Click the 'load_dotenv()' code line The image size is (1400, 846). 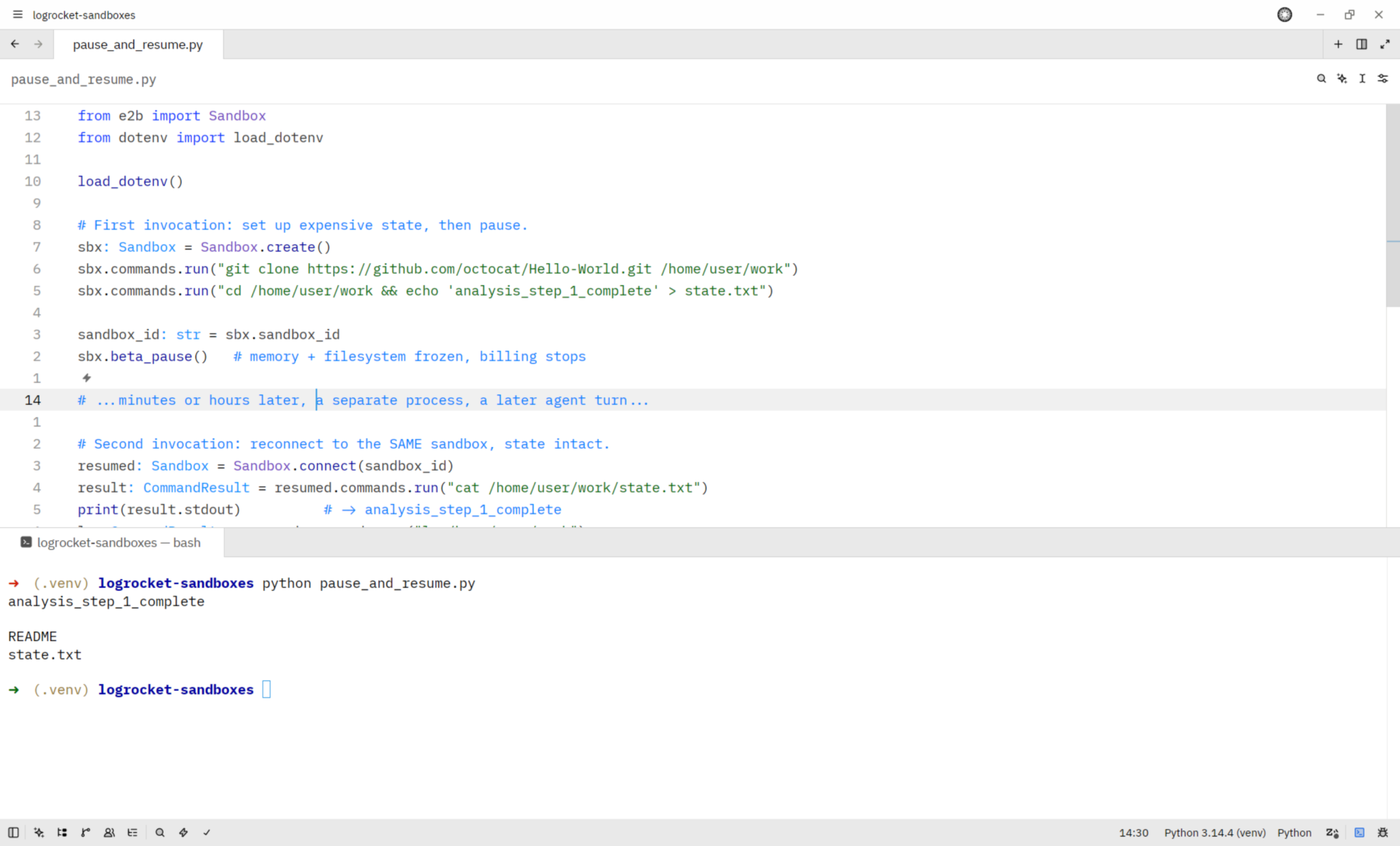pyautogui.click(x=131, y=181)
